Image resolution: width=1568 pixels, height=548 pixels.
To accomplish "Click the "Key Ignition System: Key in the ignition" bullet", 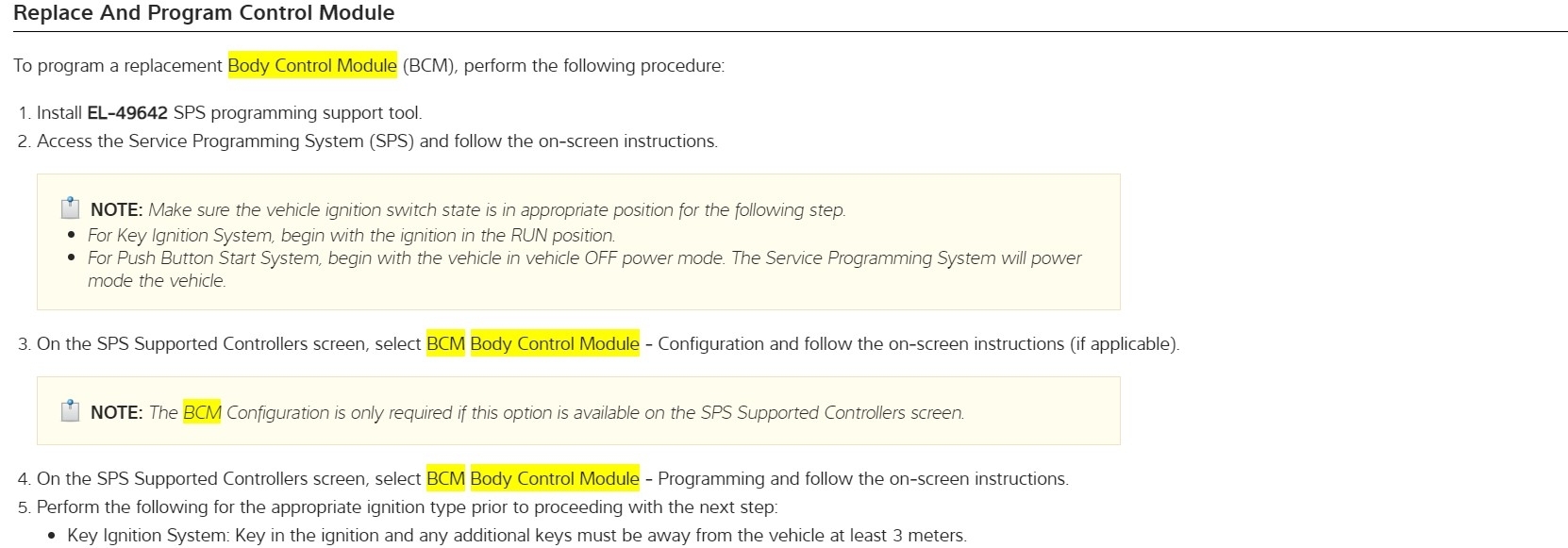I will point(517,535).
